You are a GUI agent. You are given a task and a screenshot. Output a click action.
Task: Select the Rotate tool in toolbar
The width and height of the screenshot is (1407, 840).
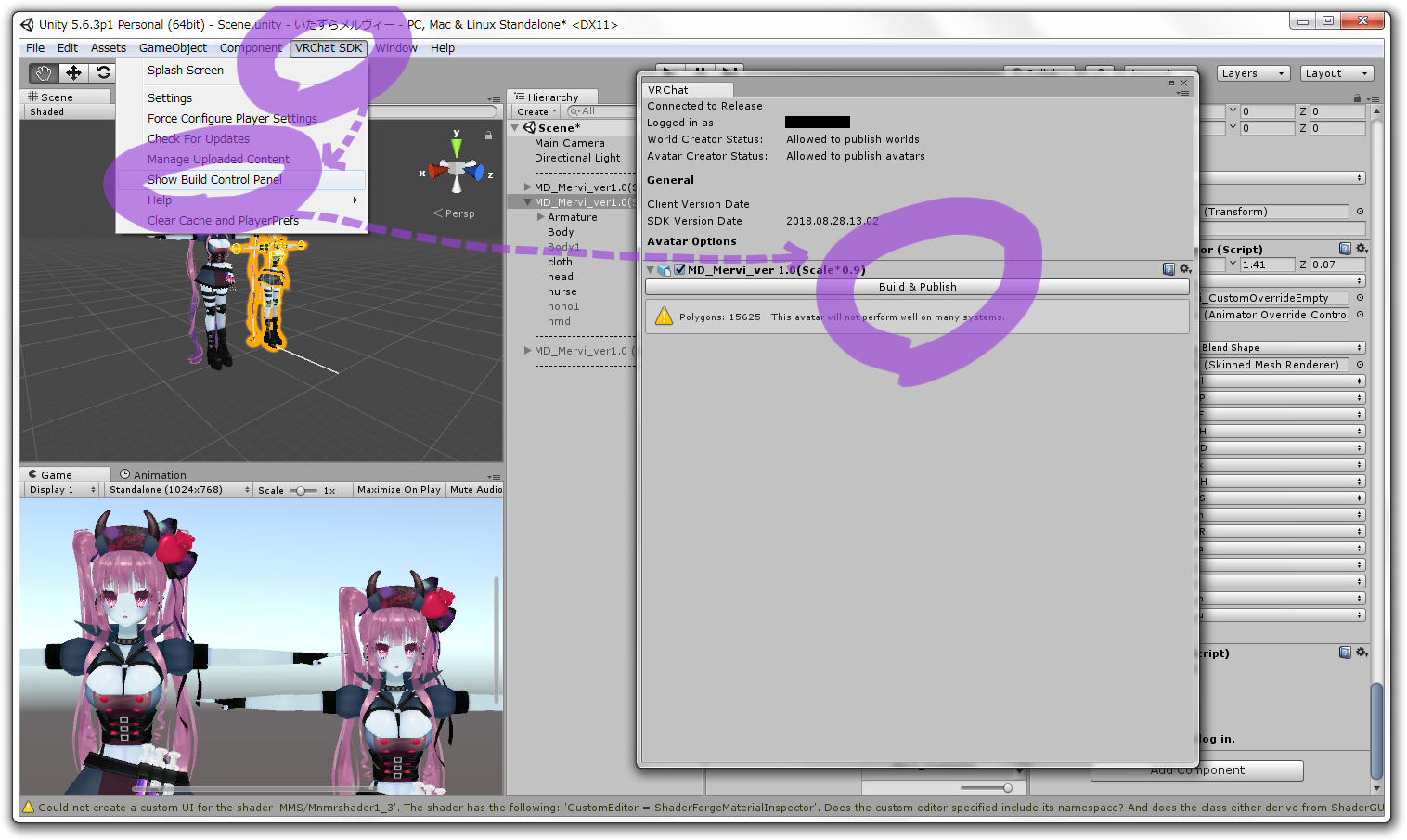pyautogui.click(x=103, y=72)
